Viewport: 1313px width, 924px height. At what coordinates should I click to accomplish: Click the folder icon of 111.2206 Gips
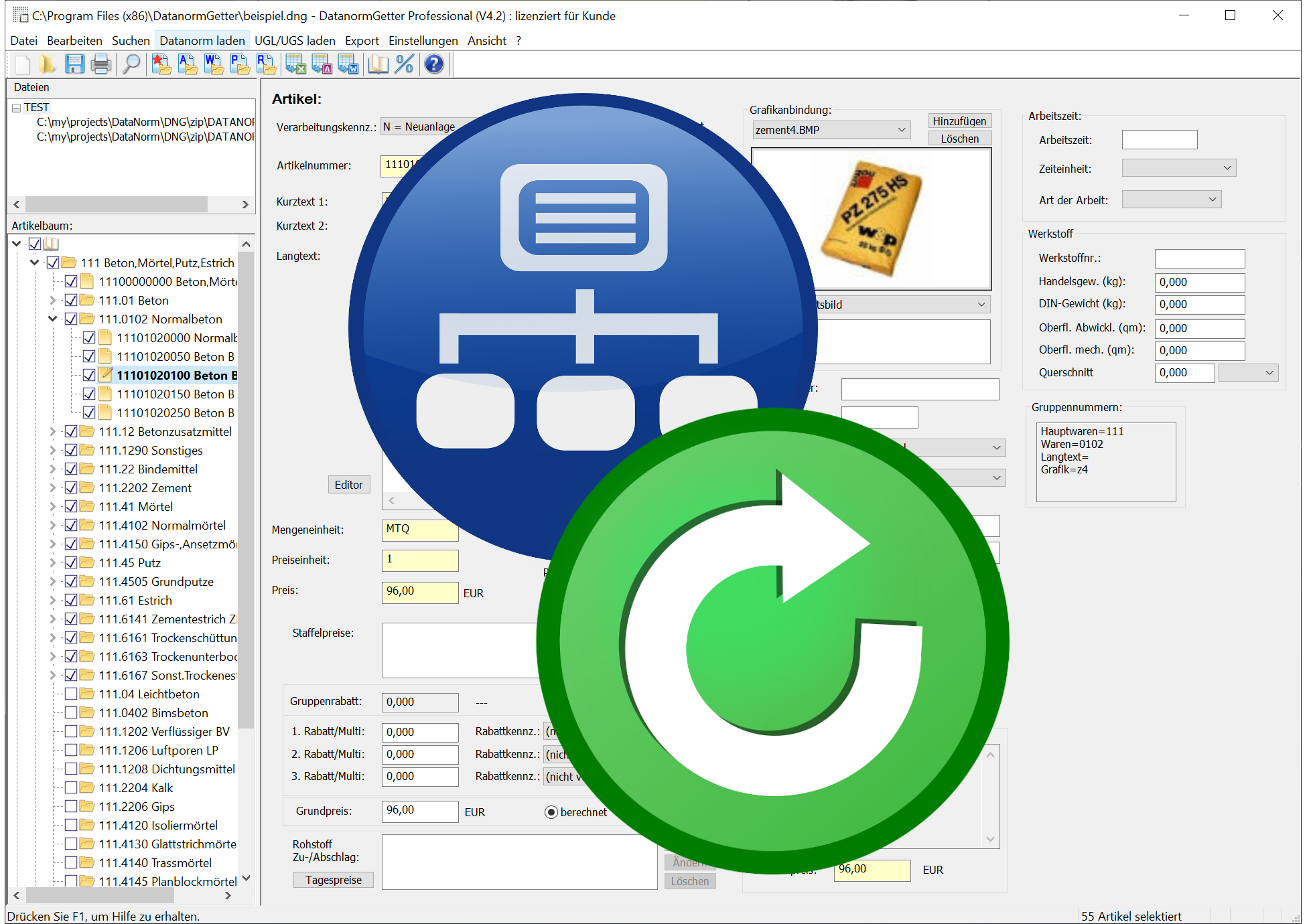[87, 806]
